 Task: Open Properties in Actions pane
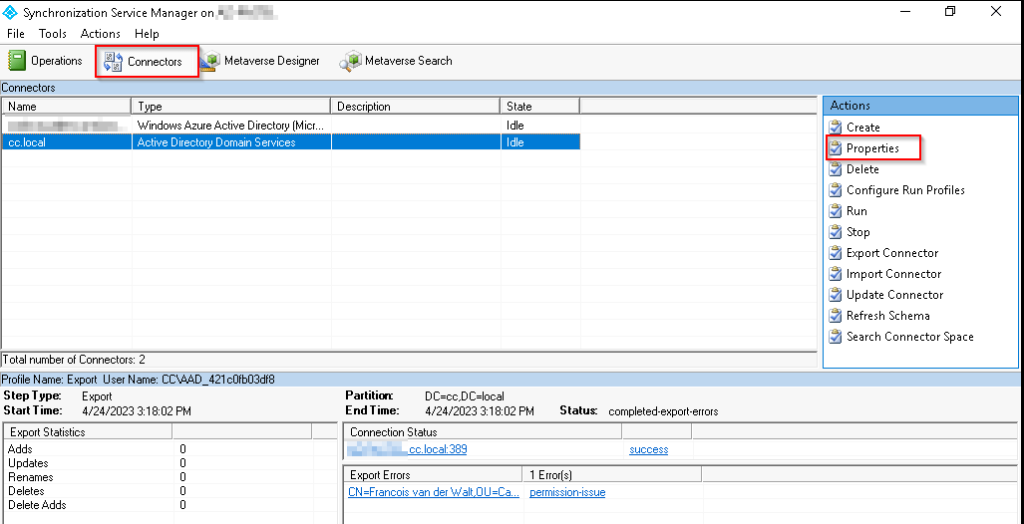click(872, 149)
